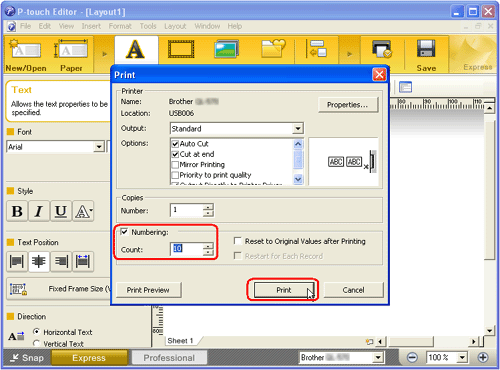Viewport: 500px width, 370px height.
Task: Expand the right toolbar arrow before Print icon
Action: click(x=349, y=54)
